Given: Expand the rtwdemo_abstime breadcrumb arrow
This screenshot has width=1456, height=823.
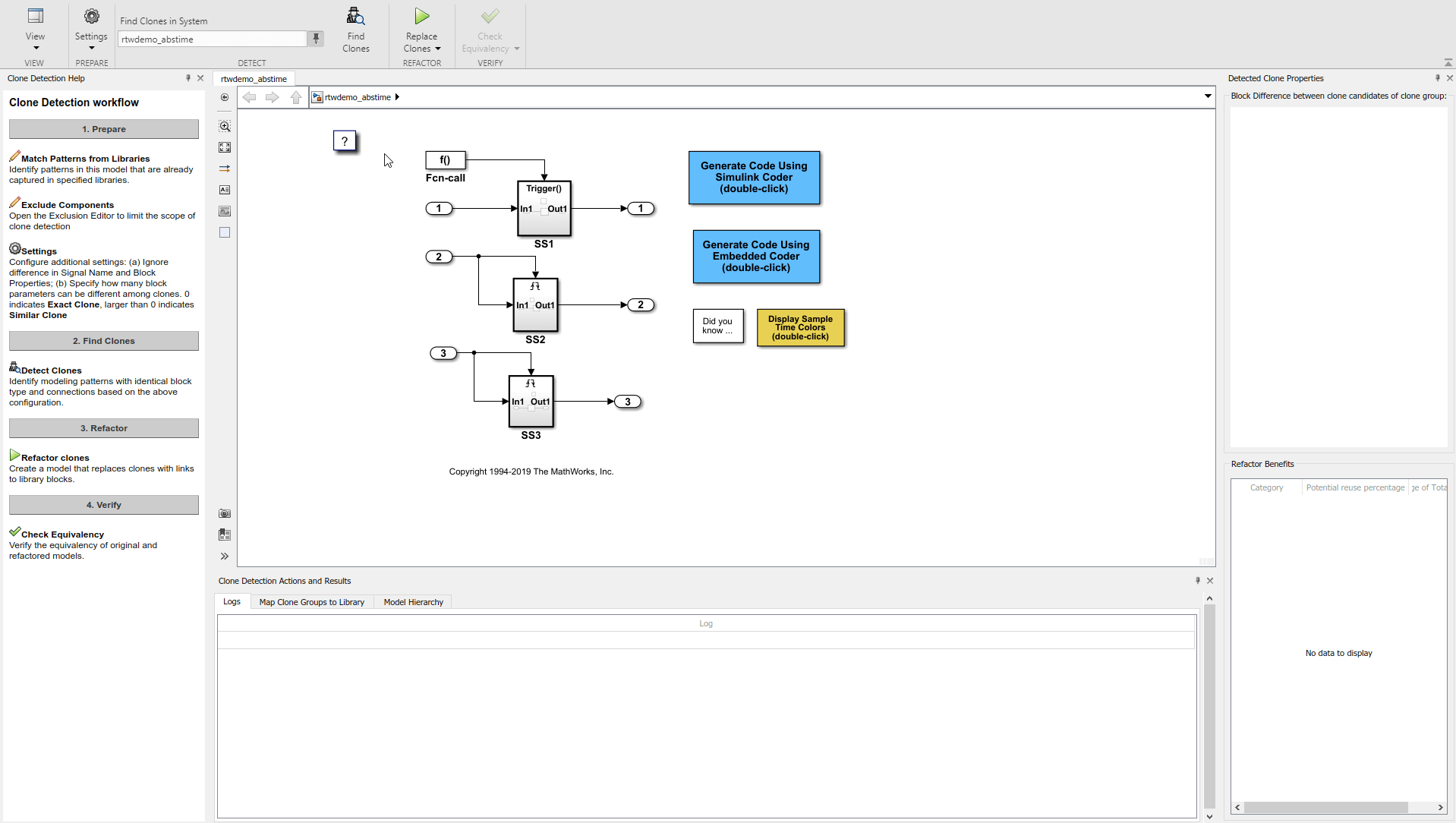Looking at the screenshot, I should pyautogui.click(x=397, y=97).
